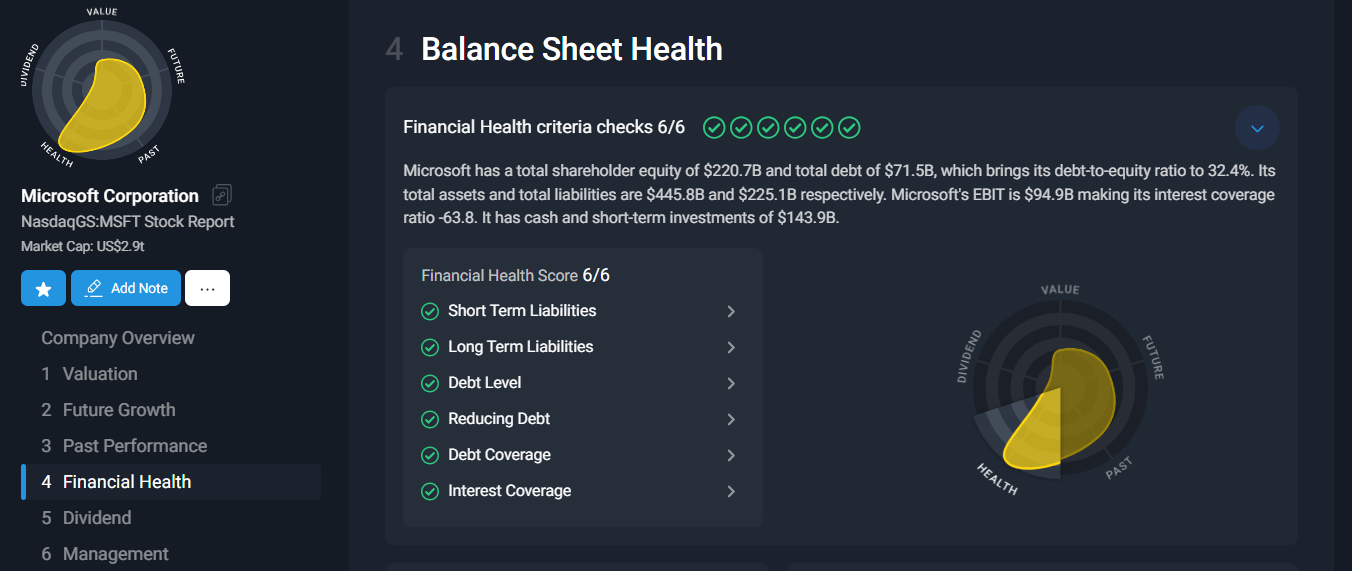Click the green check beside Short Term Liabilities
Screen dimensions: 1352x571
point(430,311)
